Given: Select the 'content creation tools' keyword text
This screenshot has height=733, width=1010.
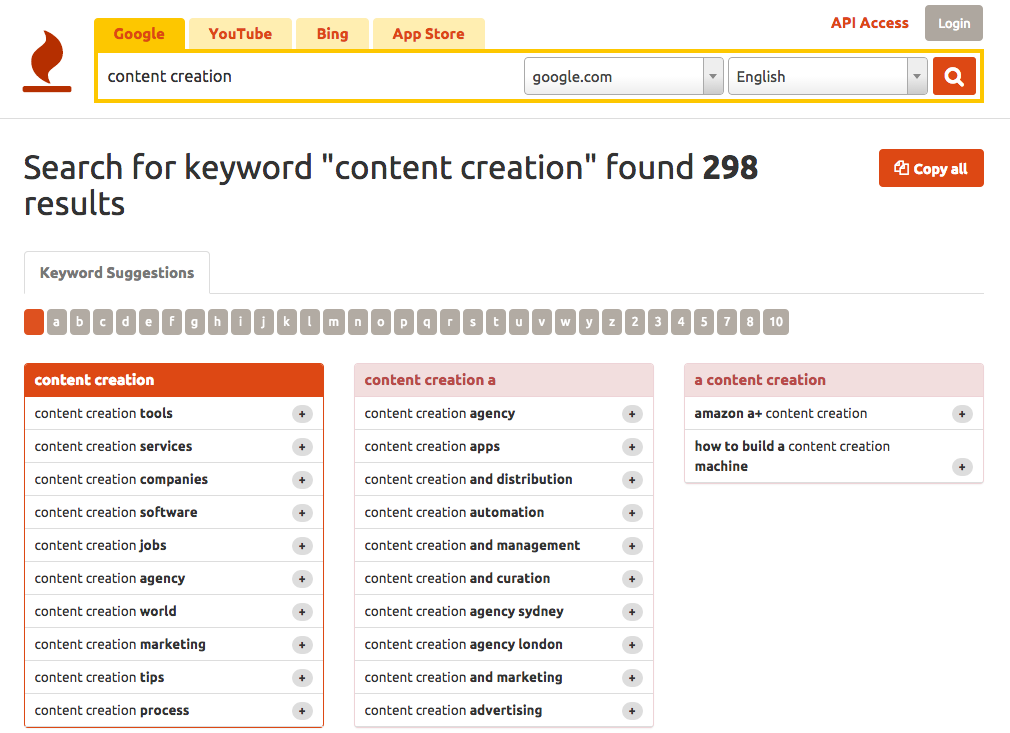Looking at the screenshot, I should [x=104, y=414].
